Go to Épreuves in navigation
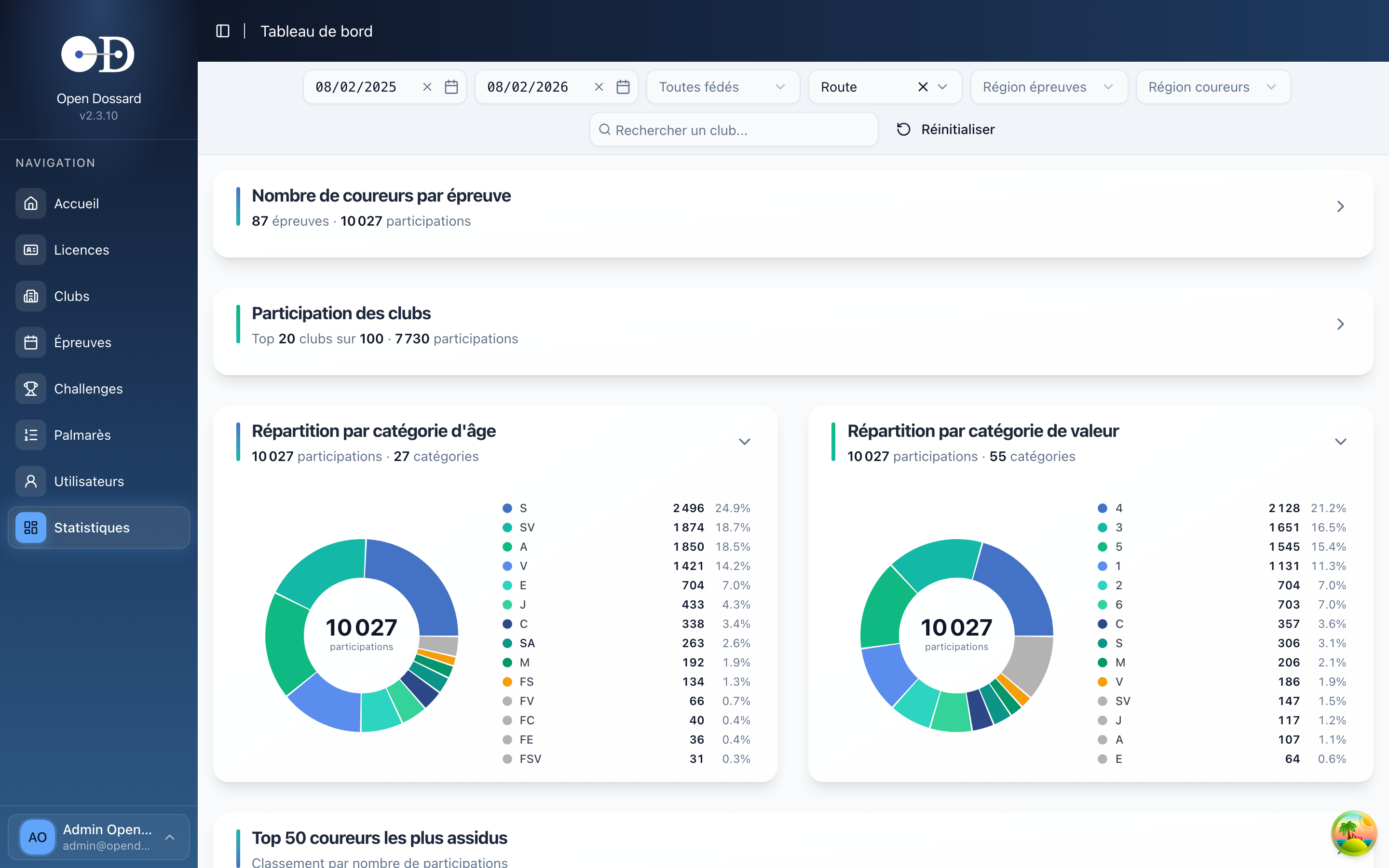The image size is (1389, 868). click(82, 343)
